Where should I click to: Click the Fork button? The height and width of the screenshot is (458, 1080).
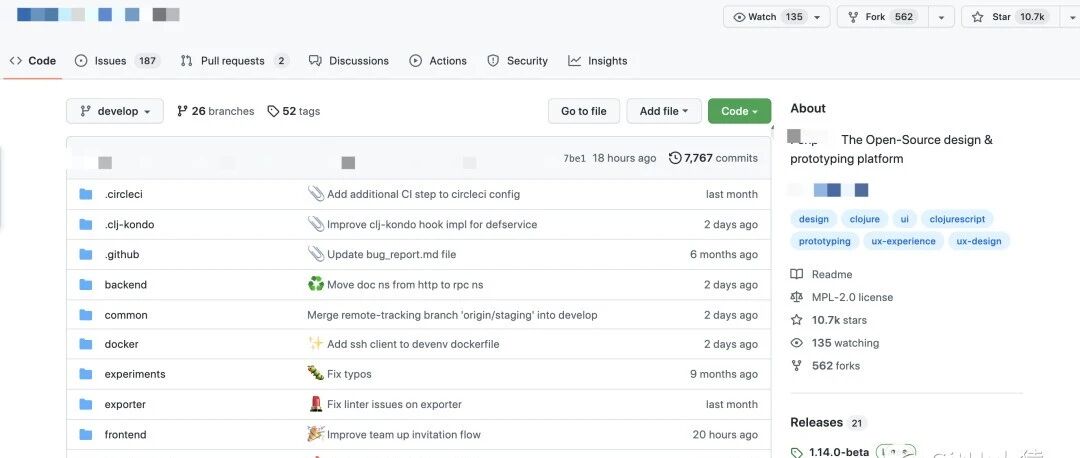tap(883, 17)
